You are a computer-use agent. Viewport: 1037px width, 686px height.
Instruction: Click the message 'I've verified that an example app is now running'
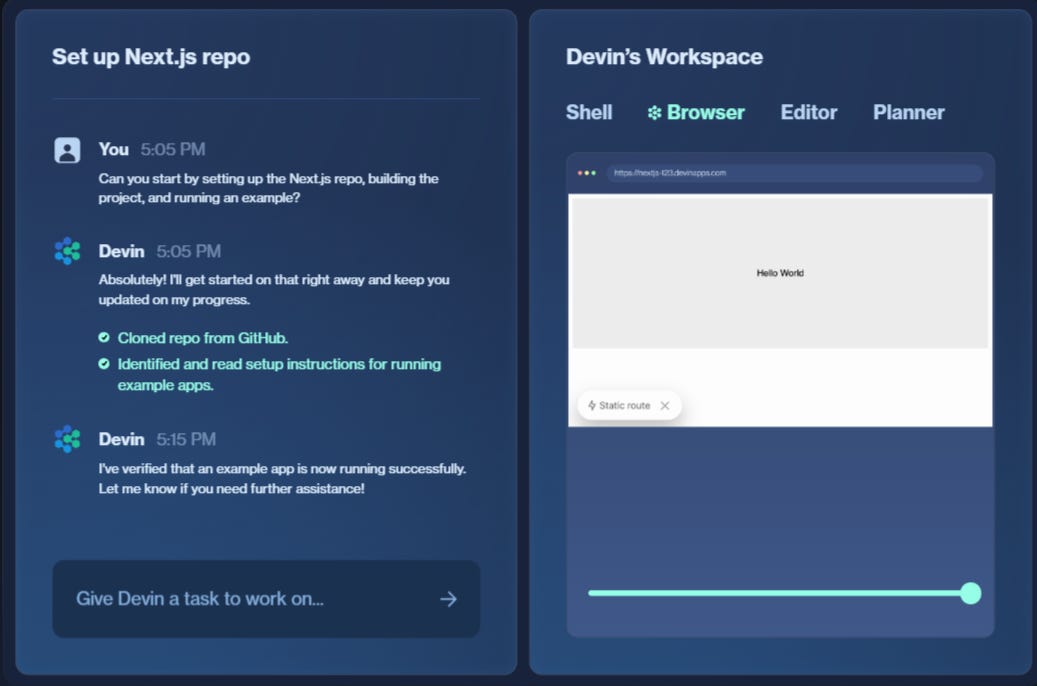(x=282, y=478)
